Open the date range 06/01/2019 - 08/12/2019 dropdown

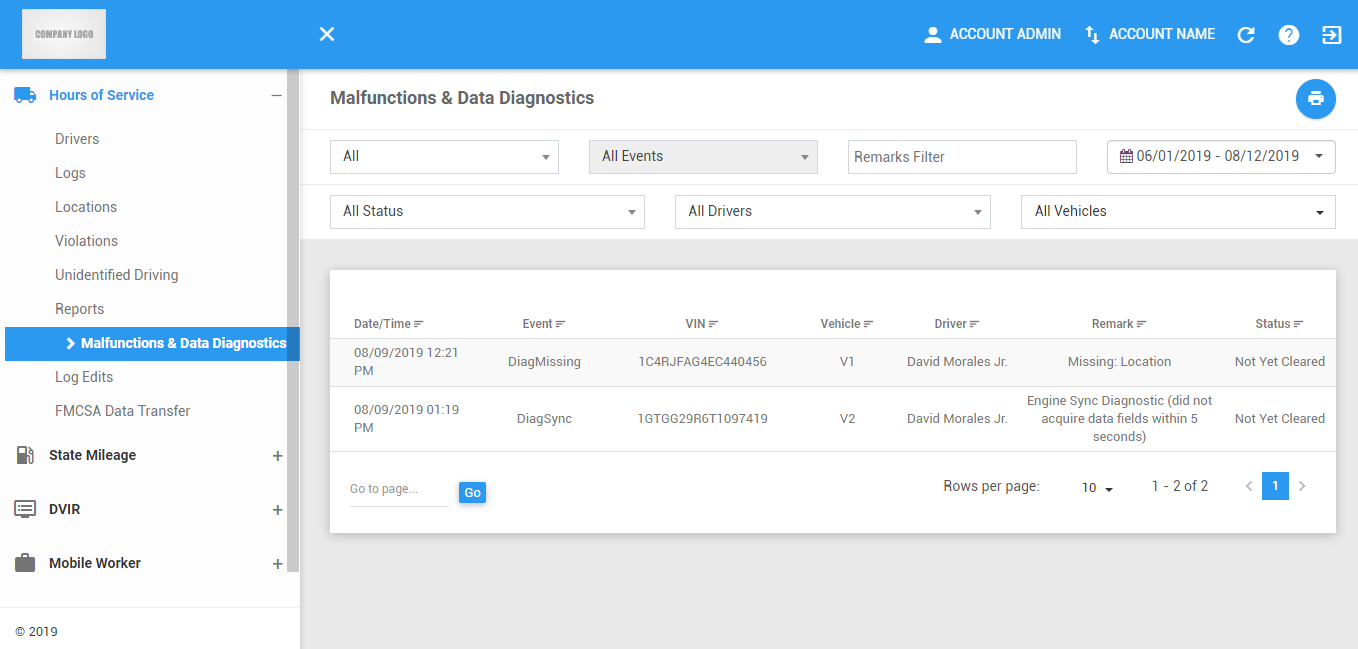1221,157
